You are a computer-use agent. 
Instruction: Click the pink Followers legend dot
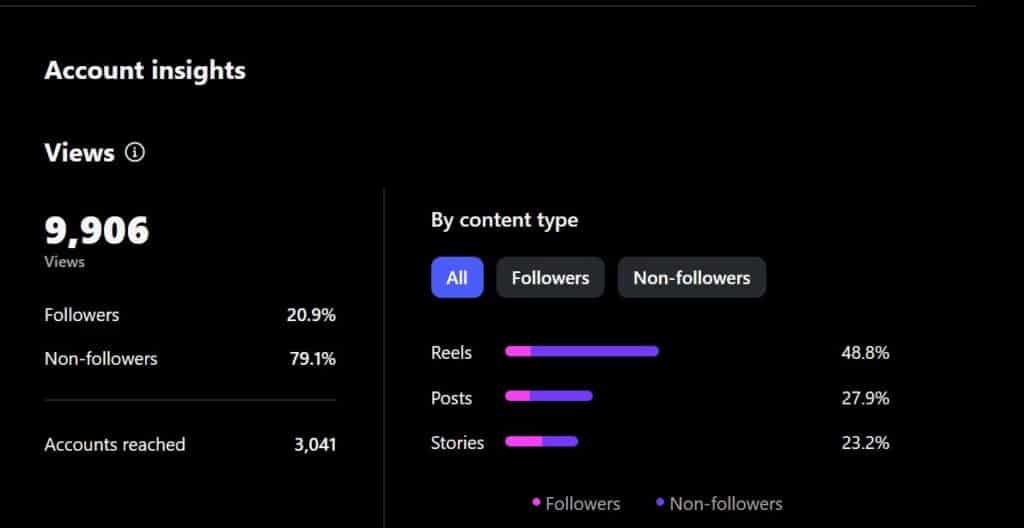537,502
